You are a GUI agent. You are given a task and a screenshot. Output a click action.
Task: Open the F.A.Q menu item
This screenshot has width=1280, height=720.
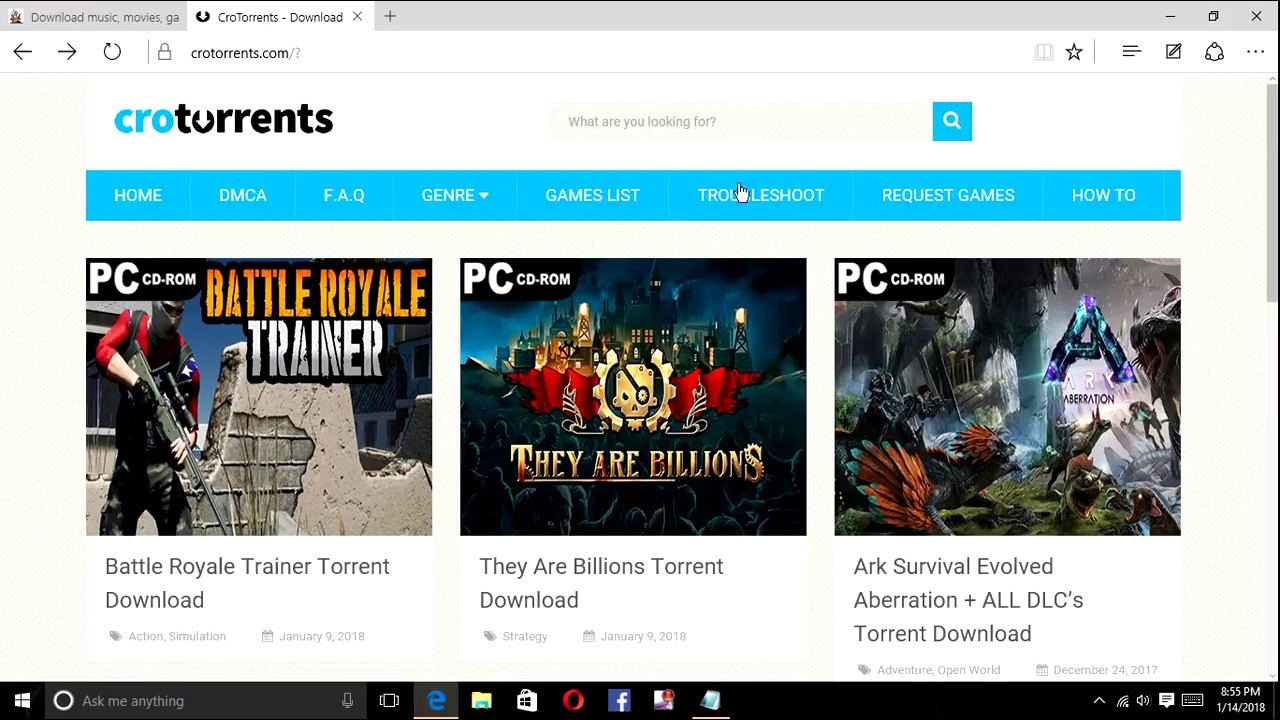pyautogui.click(x=344, y=195)
